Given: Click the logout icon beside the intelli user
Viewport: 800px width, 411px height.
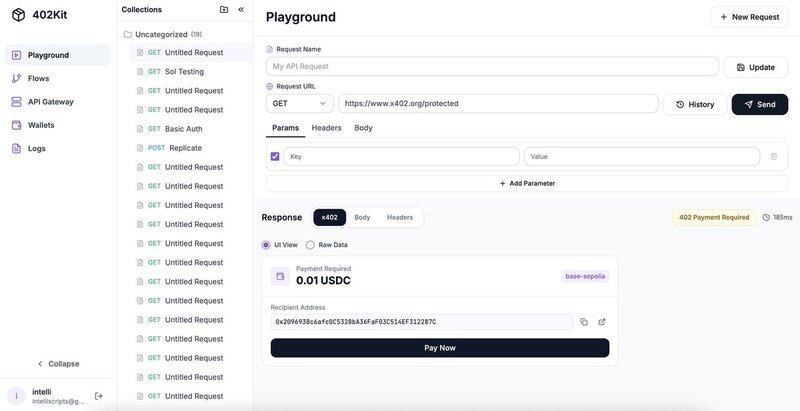Looking at the screenshot, I should tap(98, 396).
